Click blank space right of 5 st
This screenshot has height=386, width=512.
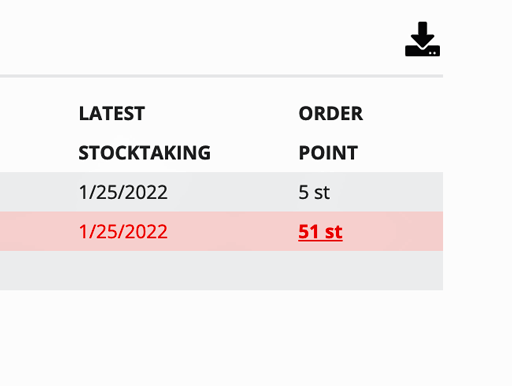[x=387, y=192]
